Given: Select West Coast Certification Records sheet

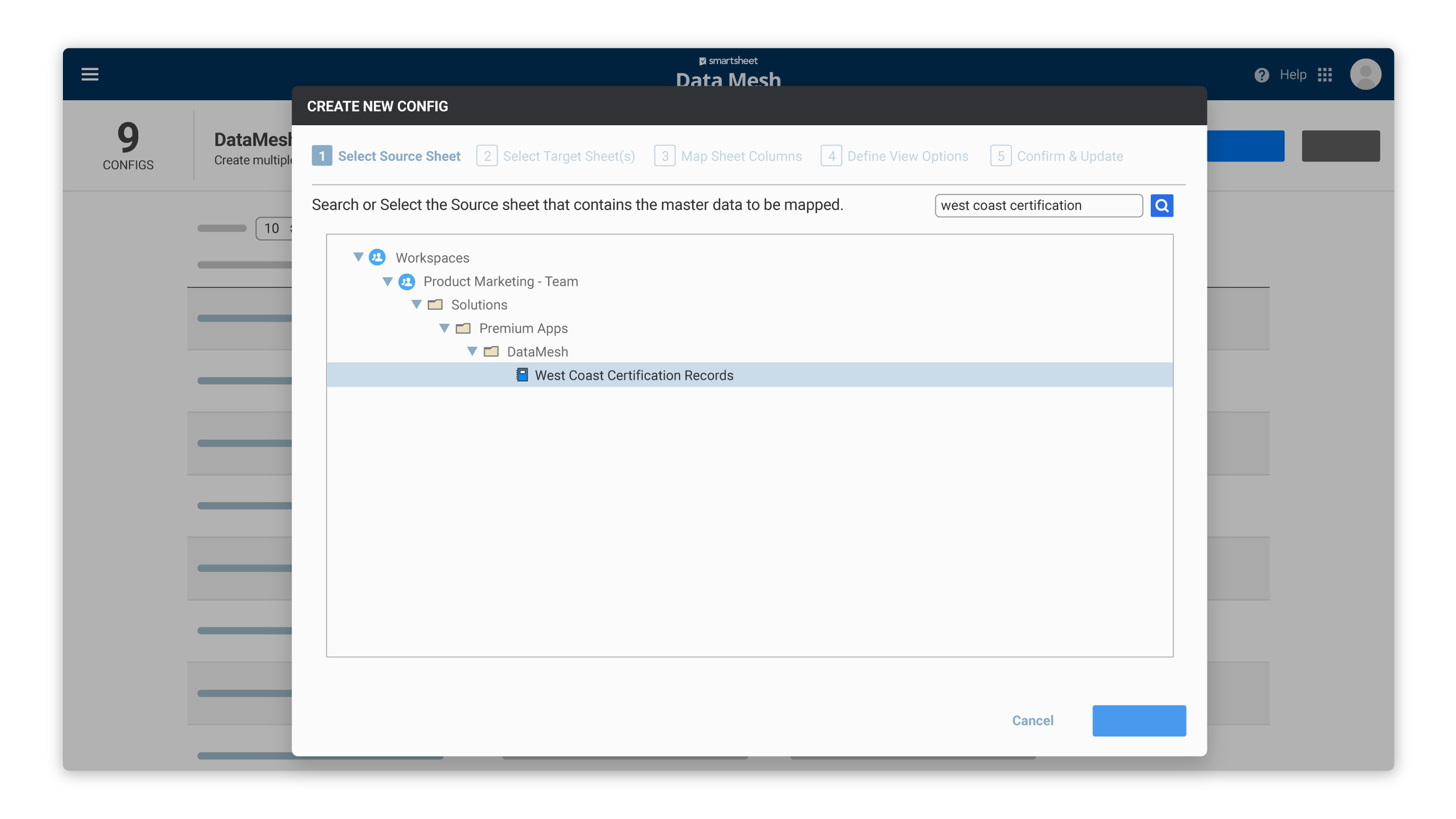Looking at the screenshot, I should [634, 375].
